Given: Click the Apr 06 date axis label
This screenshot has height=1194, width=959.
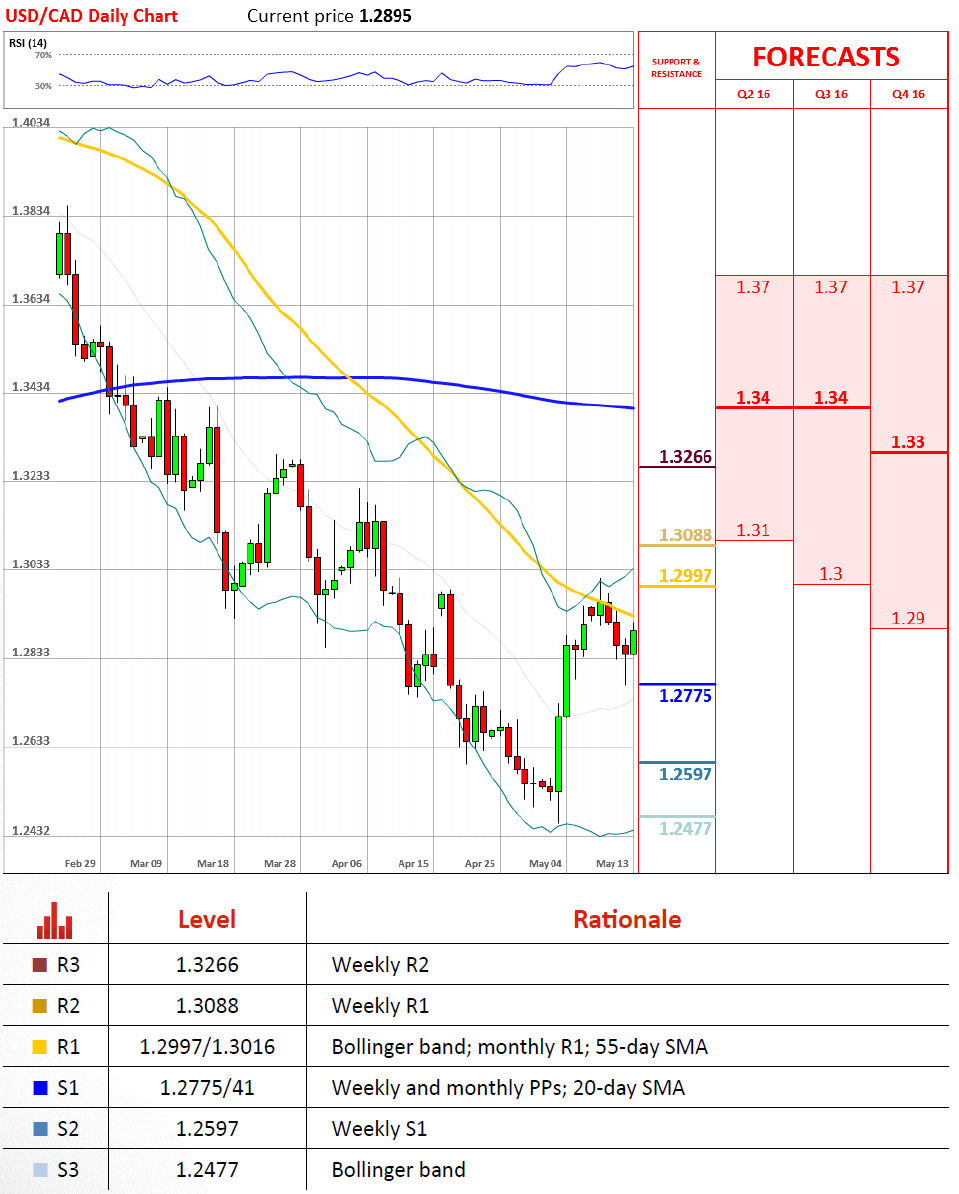Looking at the screenshot, I should [x=347, y=864].
